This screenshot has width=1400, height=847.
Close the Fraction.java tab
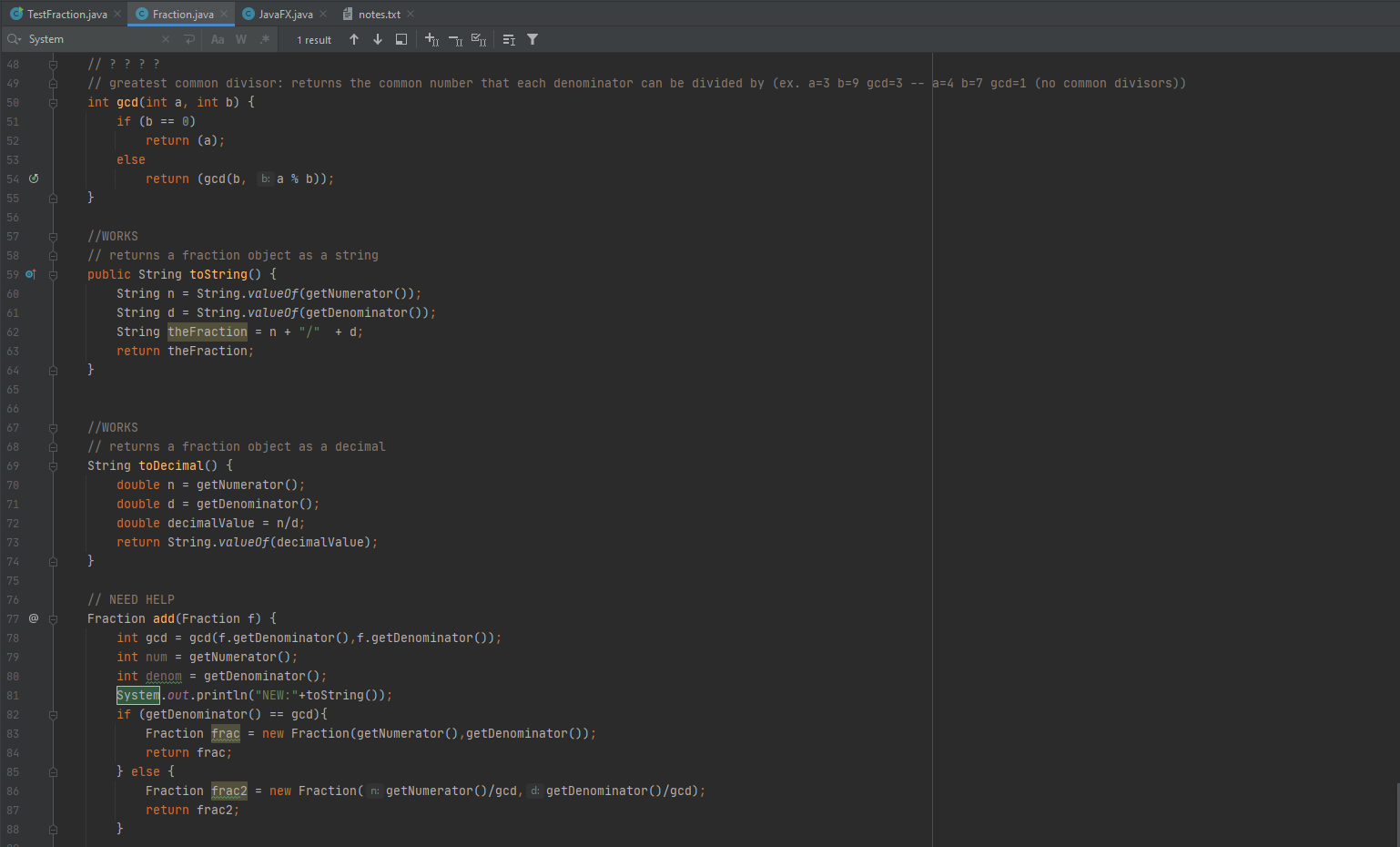(x=224, y=14)
